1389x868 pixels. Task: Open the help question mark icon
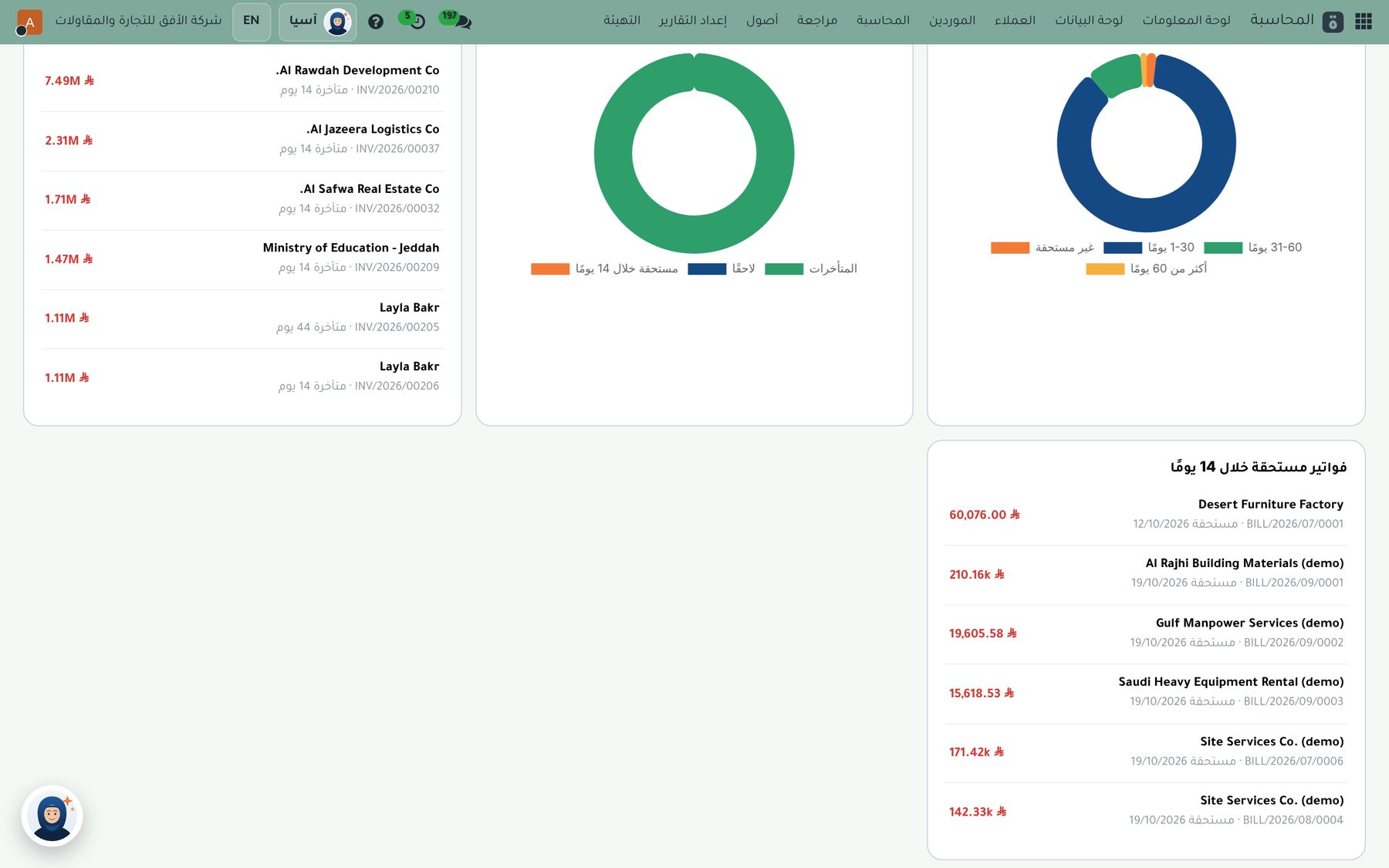click(x=376, y=22)
